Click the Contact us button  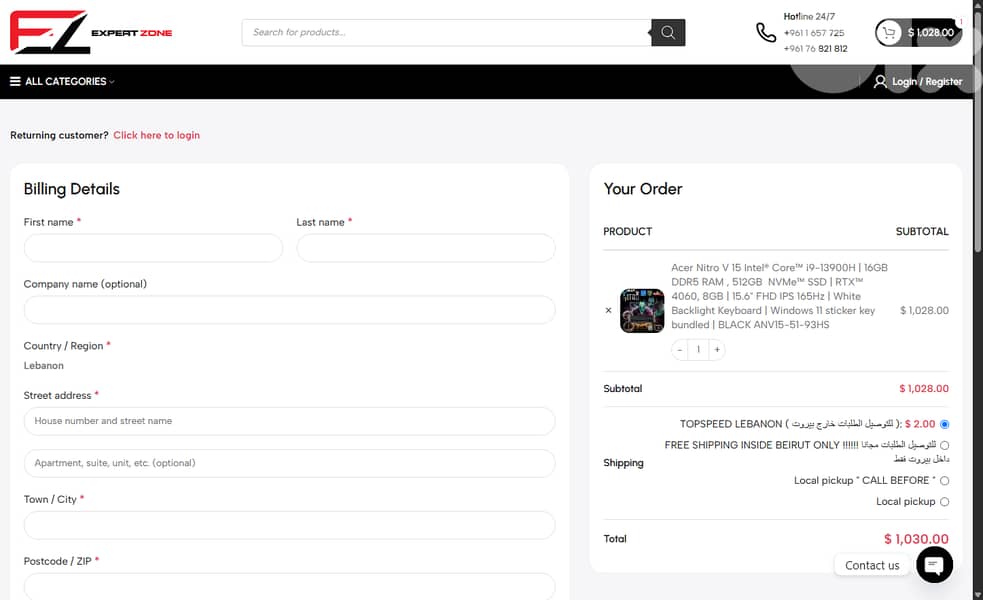(x=872, y=565)
